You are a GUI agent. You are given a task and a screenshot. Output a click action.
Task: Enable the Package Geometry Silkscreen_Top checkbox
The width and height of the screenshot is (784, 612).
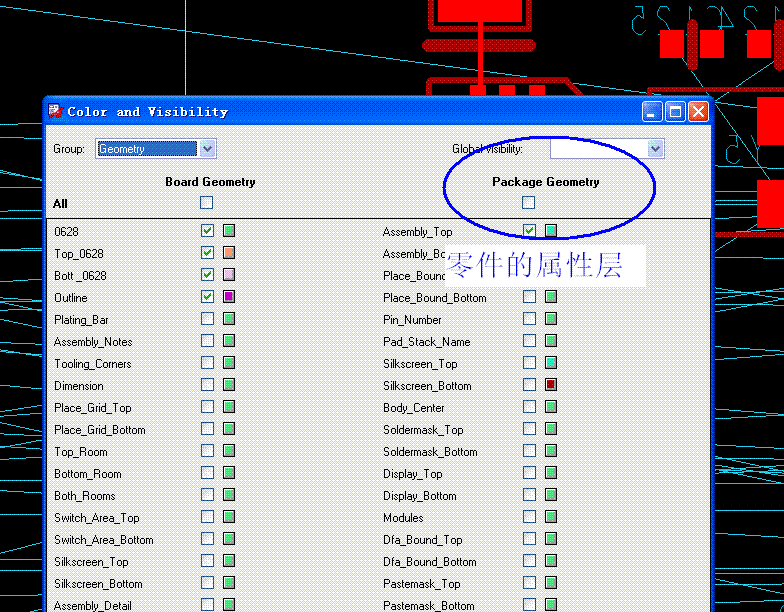(530, 362)
